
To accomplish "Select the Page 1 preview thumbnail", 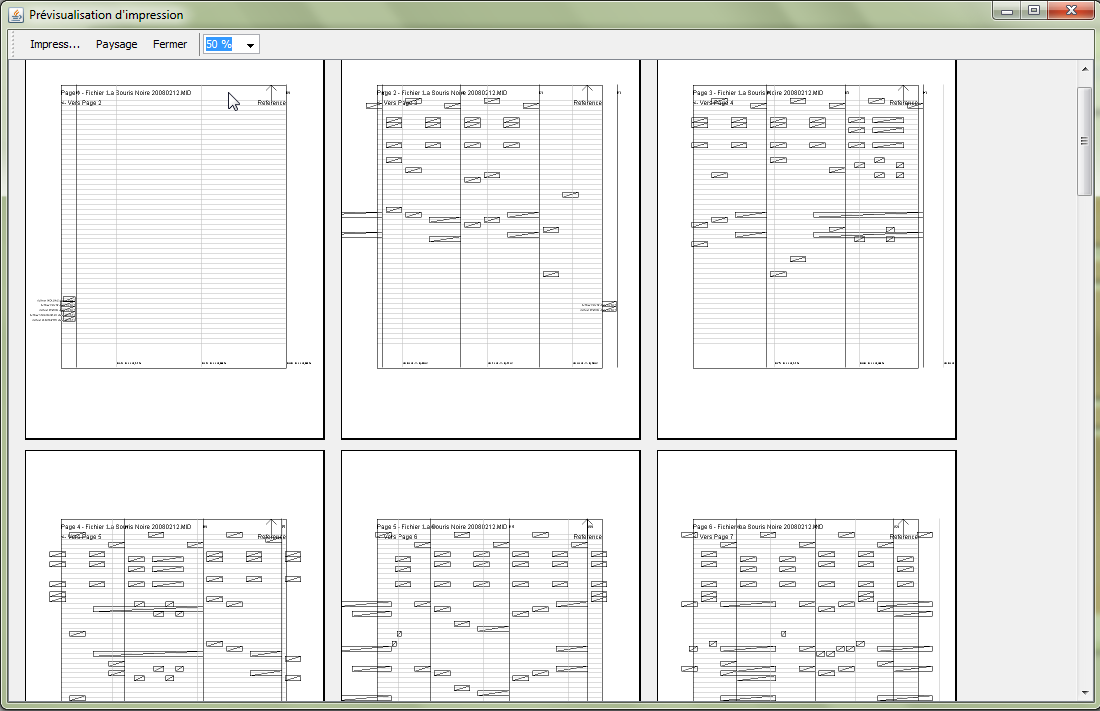I will pyautogui.click(x=175, y=249).
